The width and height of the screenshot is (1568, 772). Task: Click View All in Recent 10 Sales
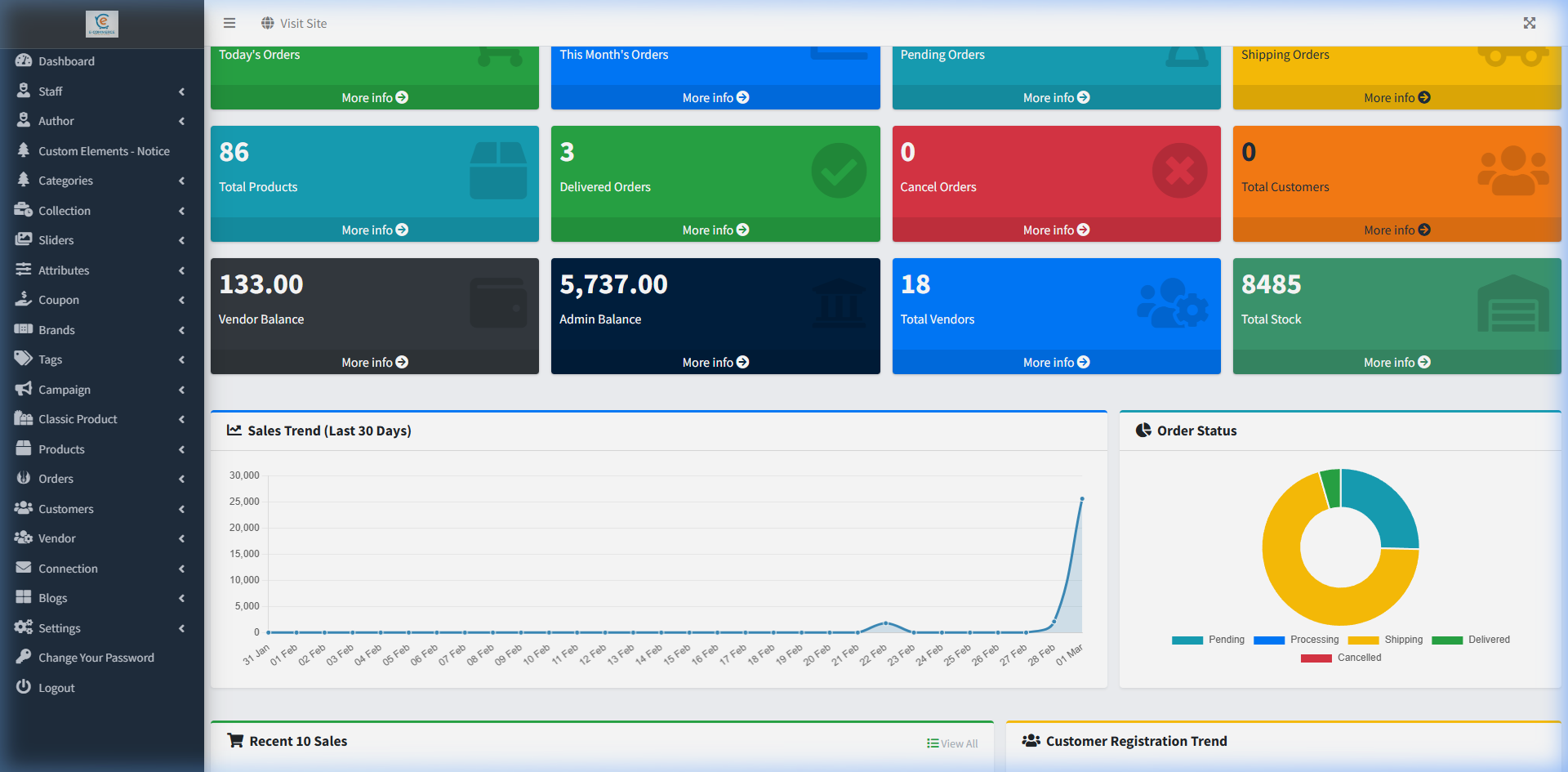951,743
